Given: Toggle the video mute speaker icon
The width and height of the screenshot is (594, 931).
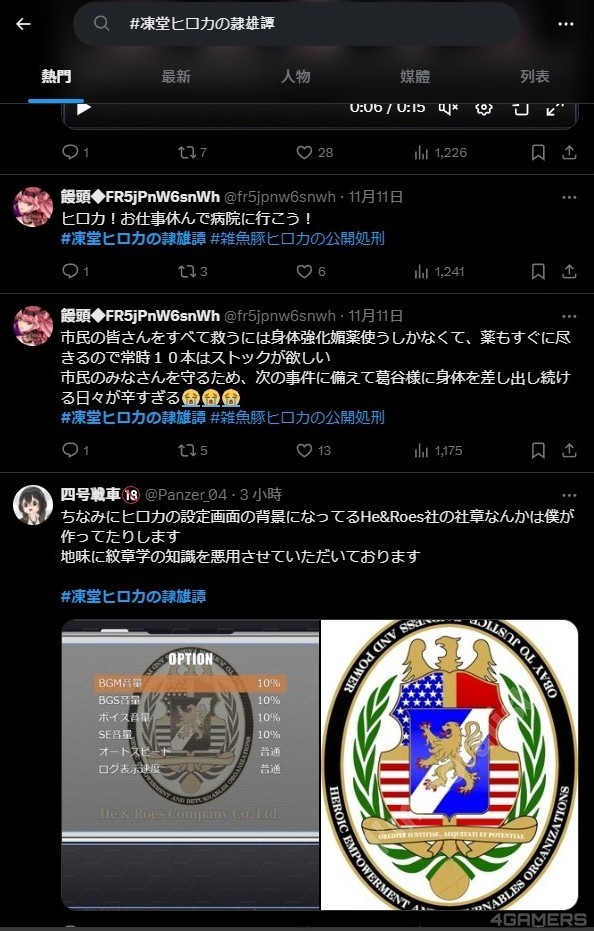Looking at the screenshot, I should [x=448, y=108].
